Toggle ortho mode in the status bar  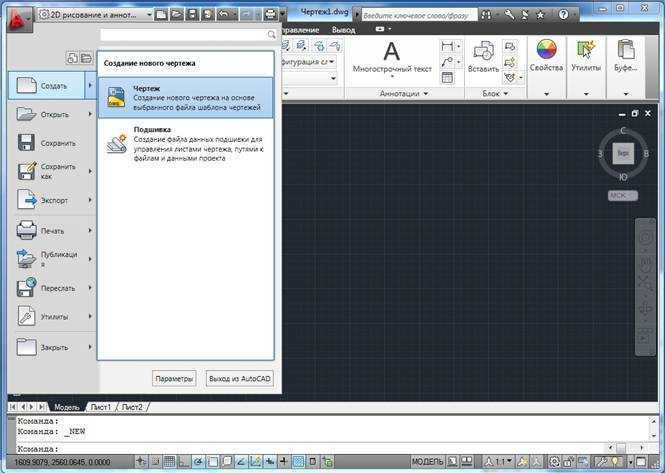[x=183, y=462]
